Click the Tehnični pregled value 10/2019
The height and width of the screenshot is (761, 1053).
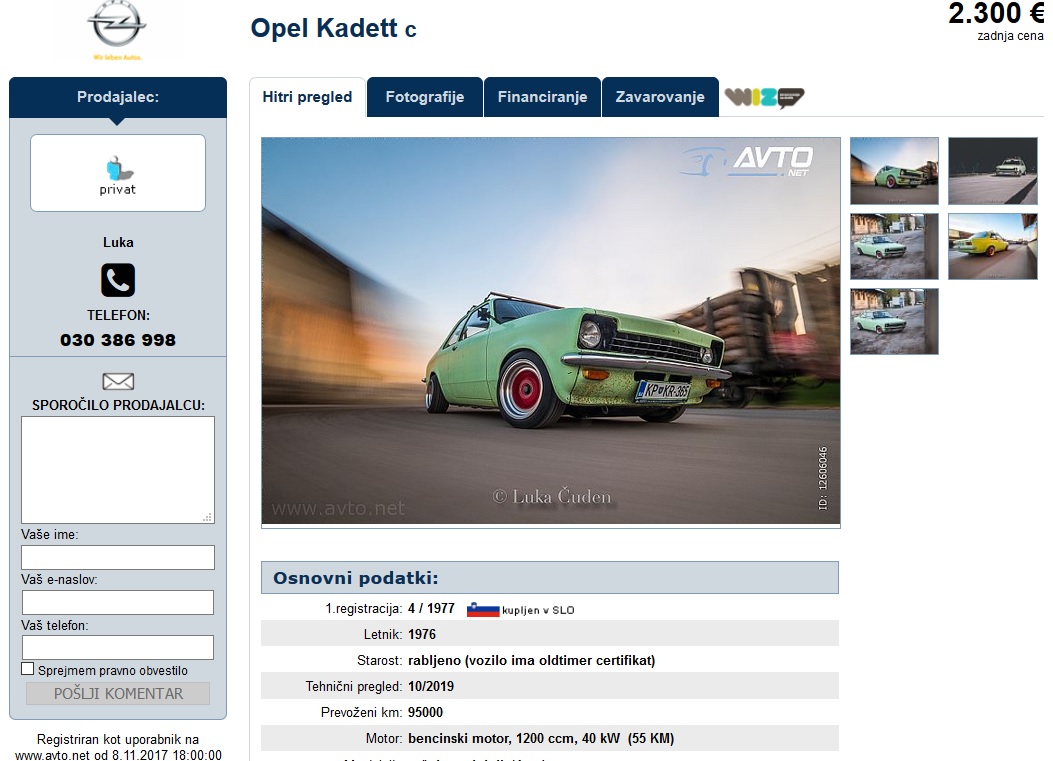(x=430, y=686)
